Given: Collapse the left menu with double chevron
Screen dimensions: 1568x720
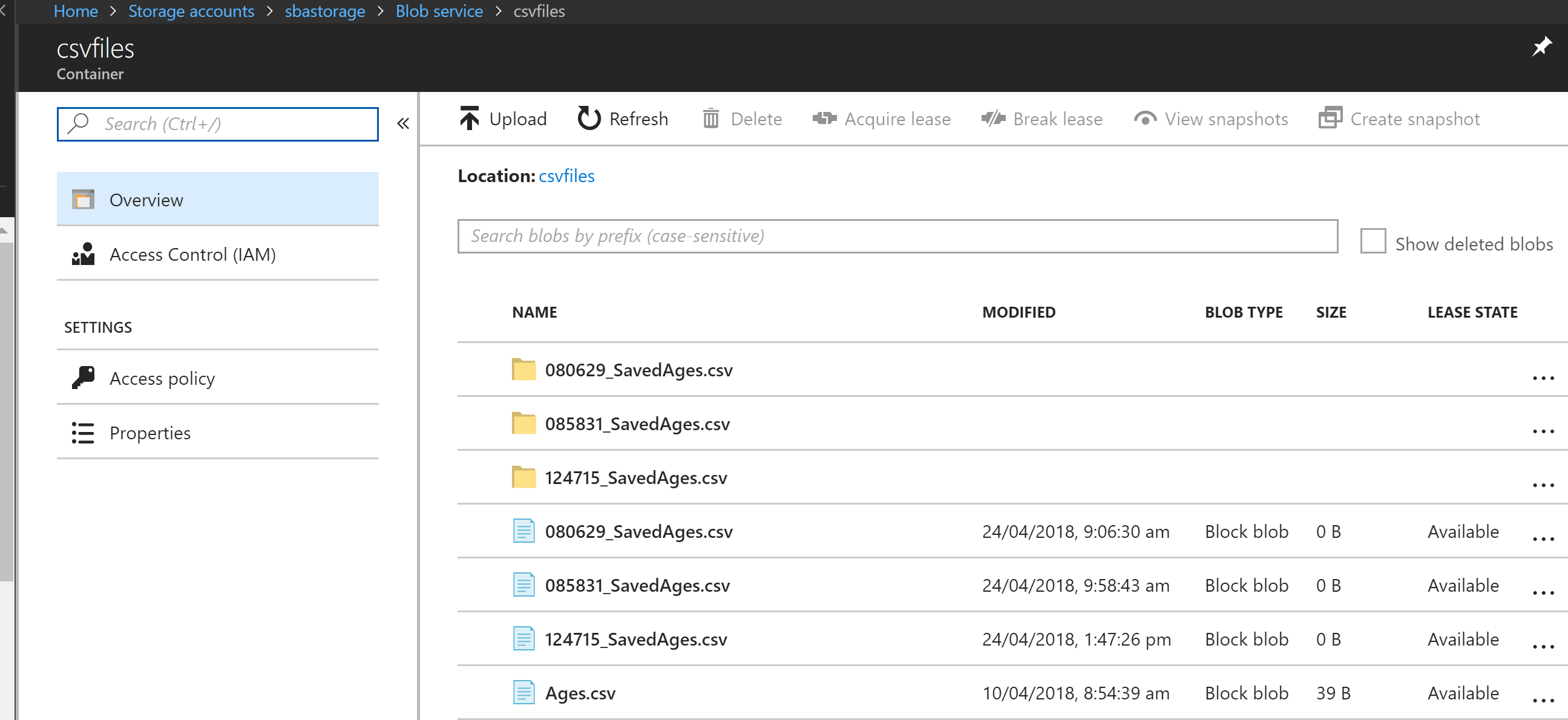Looking at the screenshot, I should (x=403, y=123).
